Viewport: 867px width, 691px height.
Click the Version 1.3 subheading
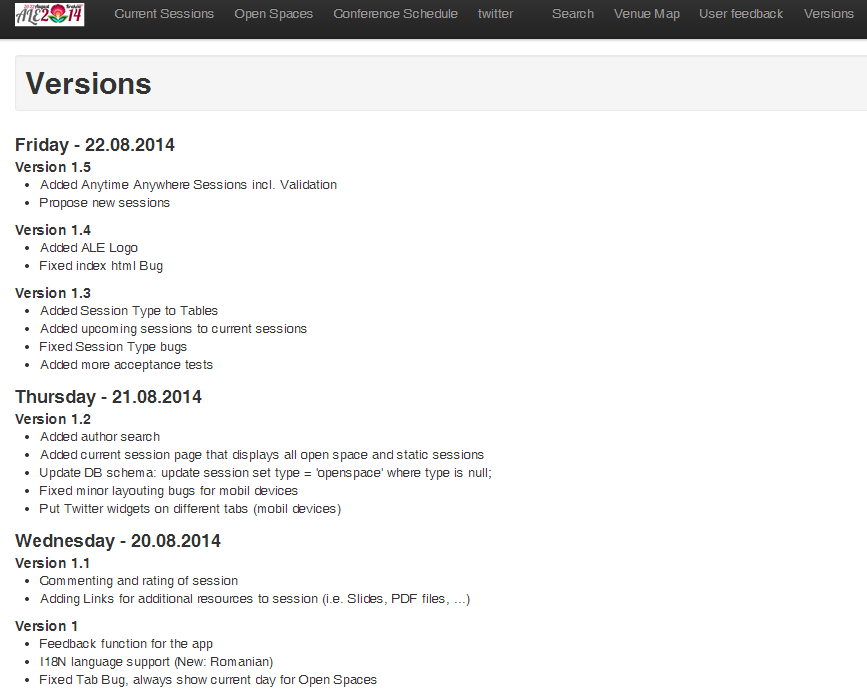(53, 293)
